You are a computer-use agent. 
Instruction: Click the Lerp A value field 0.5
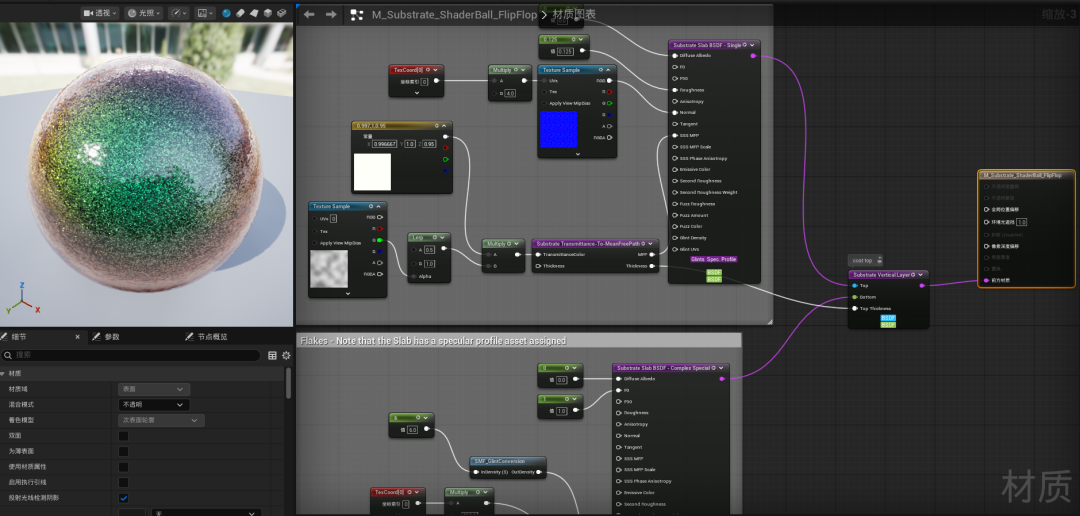pyautogui.click(x=429, y=249)
